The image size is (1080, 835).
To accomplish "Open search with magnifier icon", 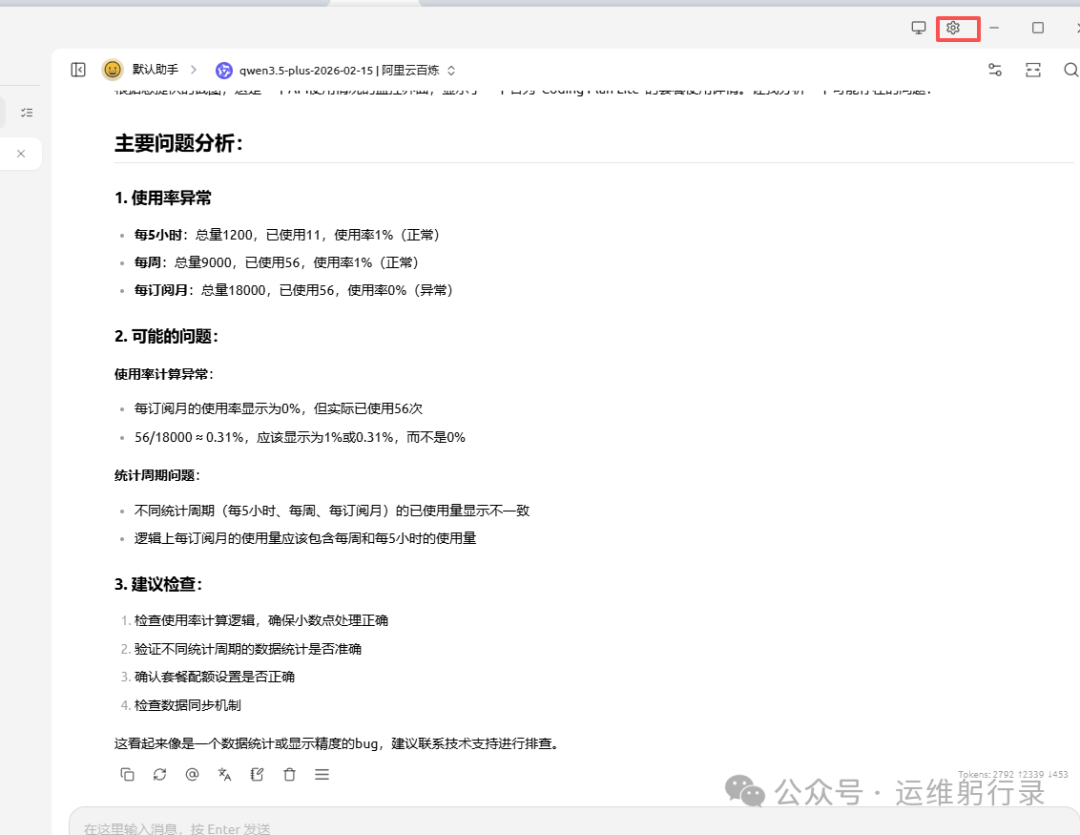I will [x=1070, y=70].
